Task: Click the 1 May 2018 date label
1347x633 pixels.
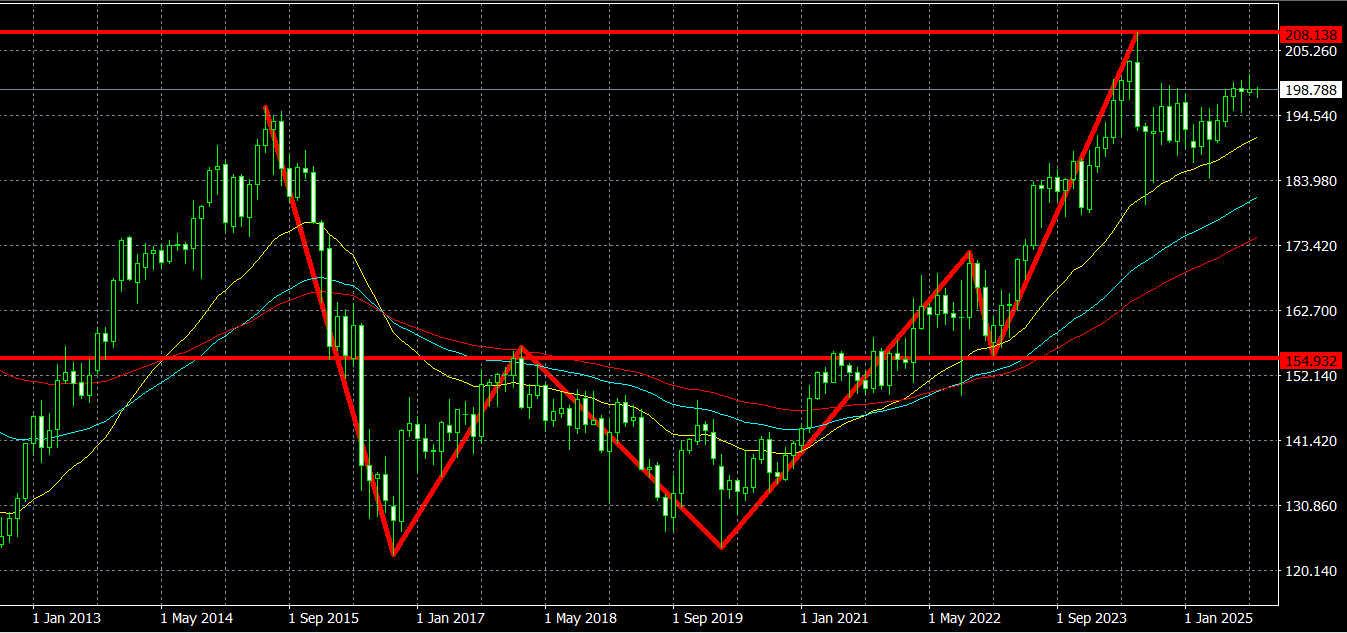Action: [x=581, y=619]
